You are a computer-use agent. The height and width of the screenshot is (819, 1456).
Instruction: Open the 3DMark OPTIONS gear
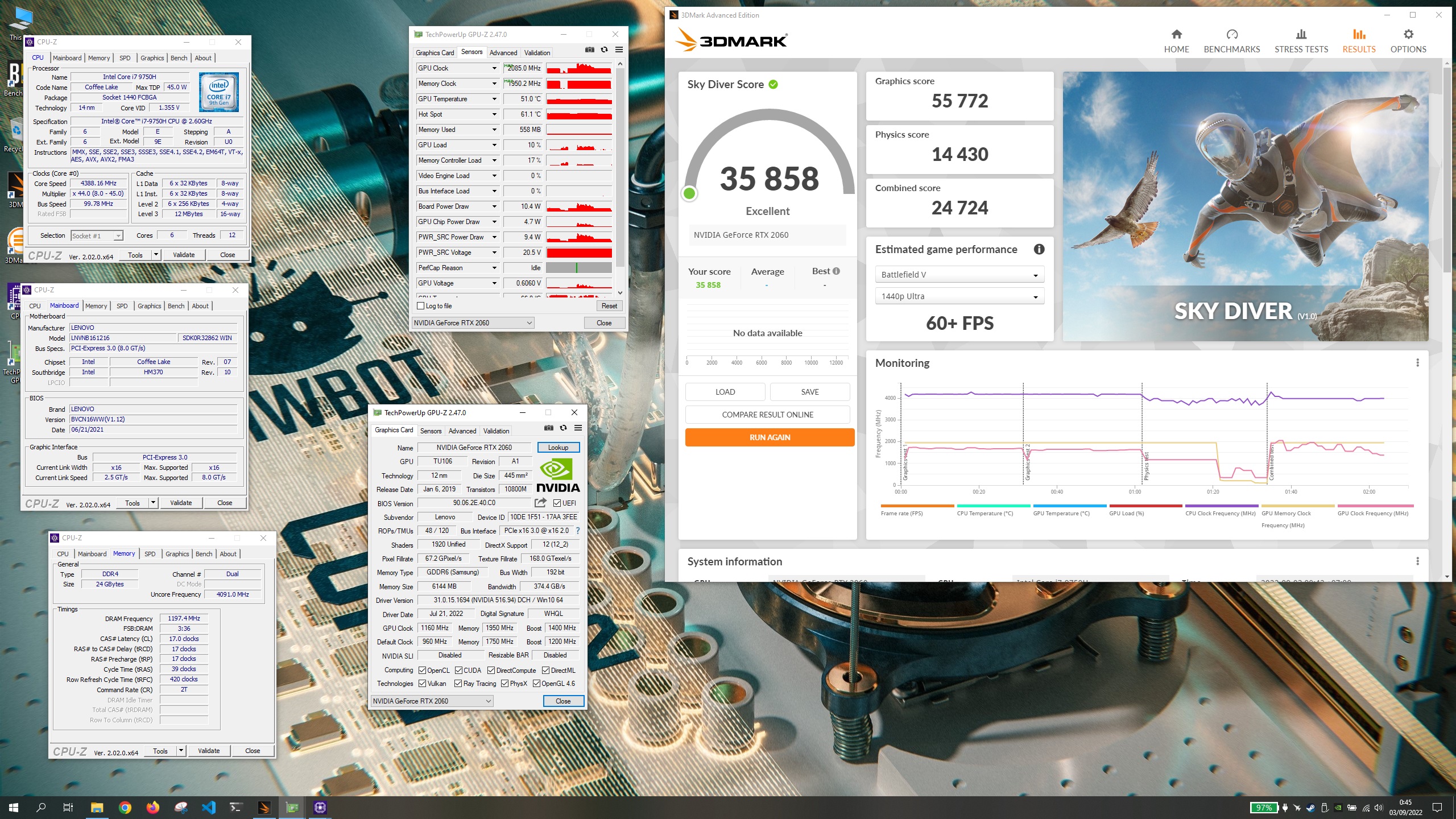[1408, 41]
